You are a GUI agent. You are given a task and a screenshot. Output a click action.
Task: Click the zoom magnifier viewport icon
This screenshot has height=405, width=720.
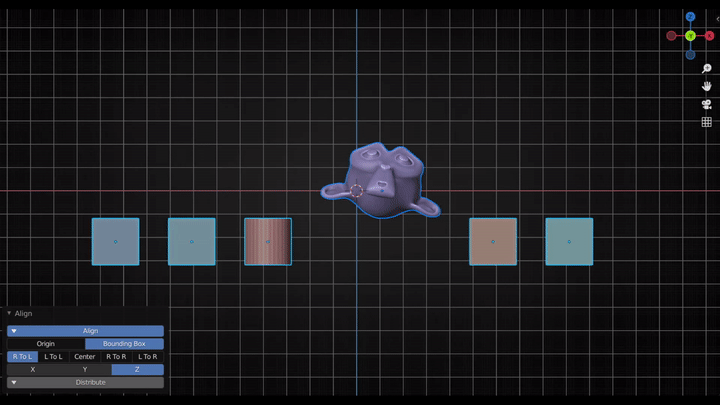(707, 68)
